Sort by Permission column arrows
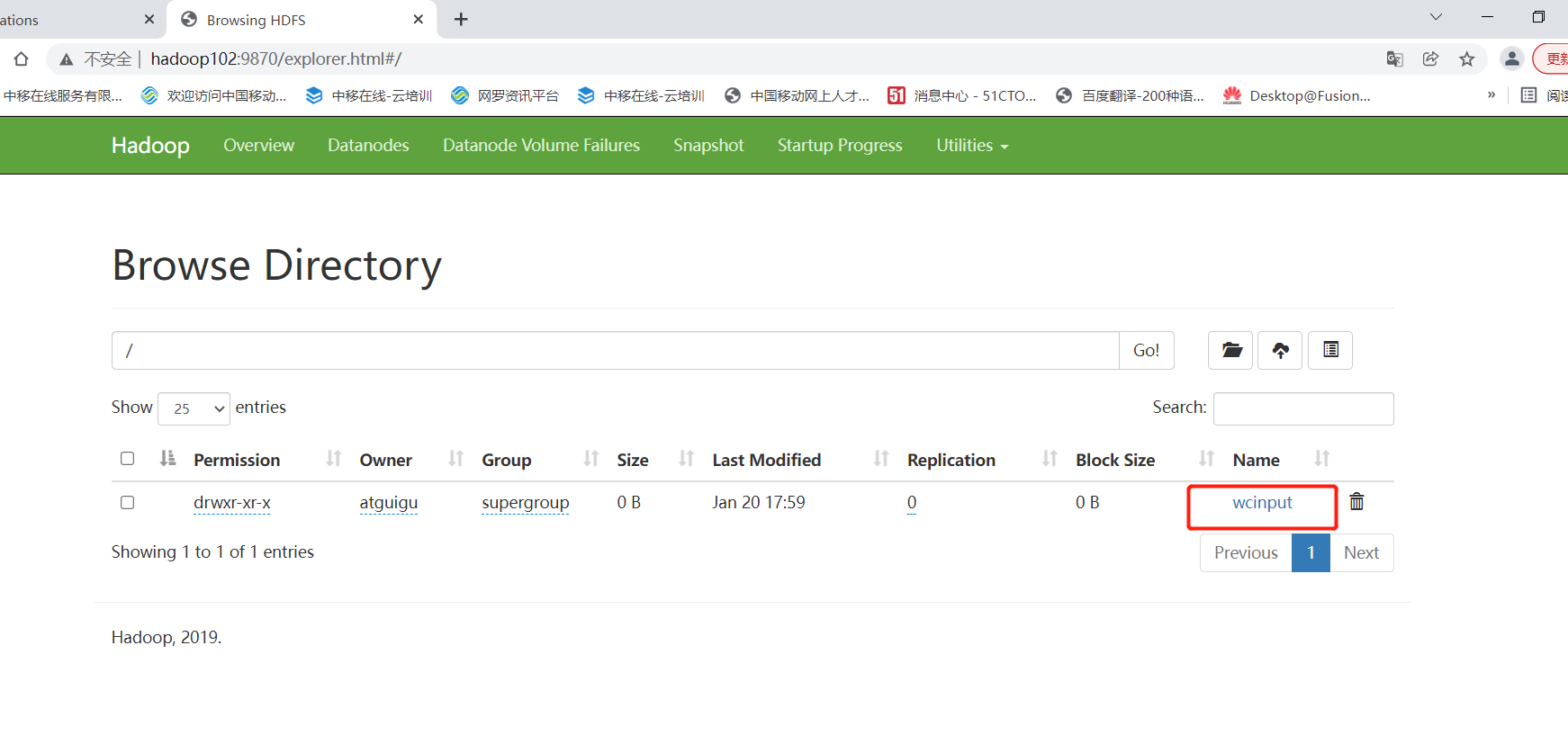This screenshot has width=1568, height=744. pyautogui.click(x=334, y=459)
